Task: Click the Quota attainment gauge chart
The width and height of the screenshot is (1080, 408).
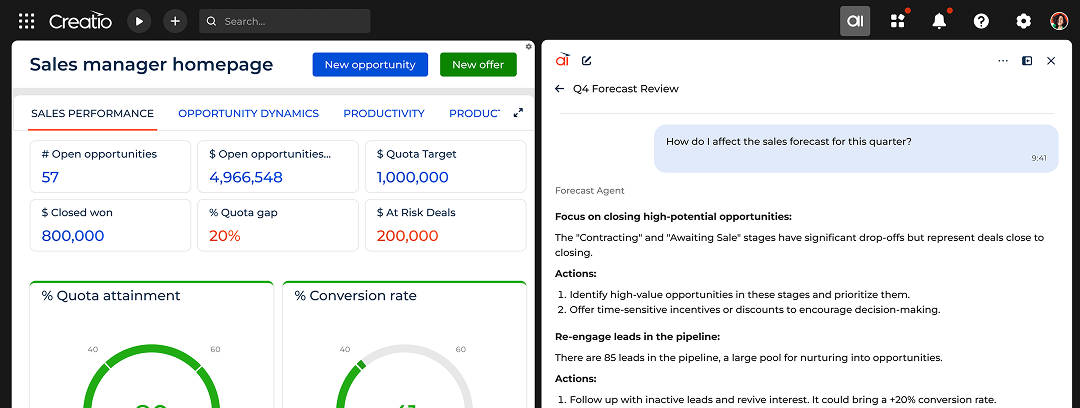Action: [x=151, y=360]
